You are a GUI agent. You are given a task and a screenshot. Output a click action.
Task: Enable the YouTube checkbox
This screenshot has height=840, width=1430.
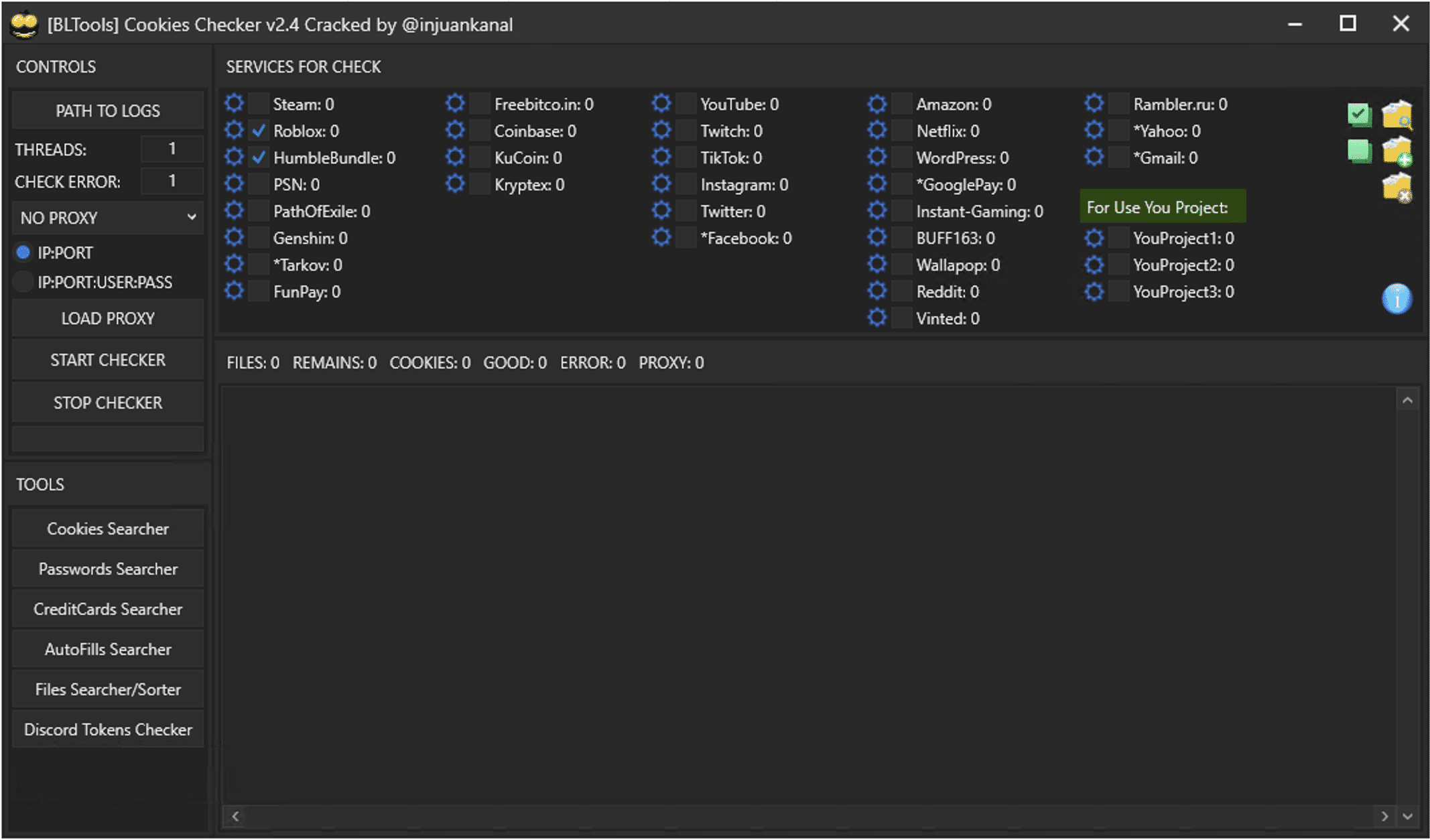click(x=686, y=104)
